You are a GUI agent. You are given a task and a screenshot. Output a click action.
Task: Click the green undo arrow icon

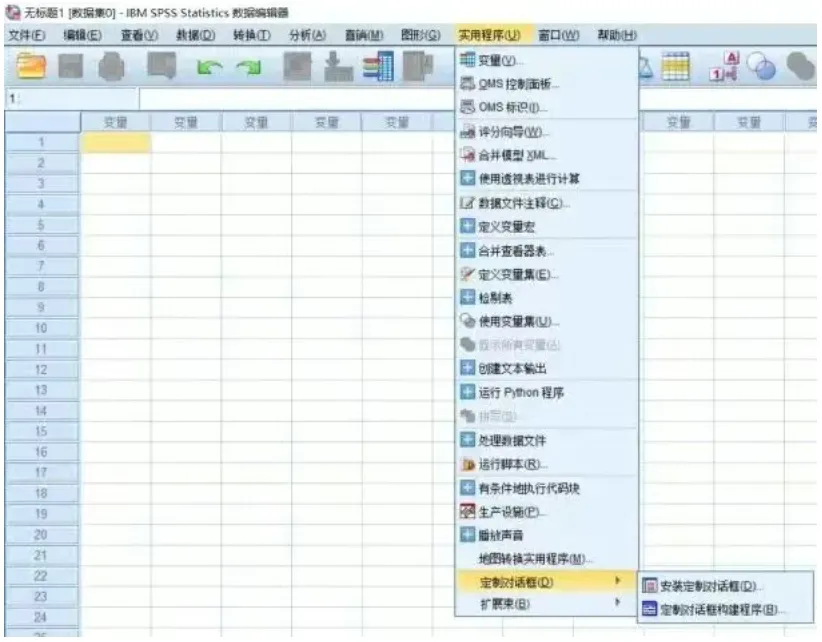(210, 68)
